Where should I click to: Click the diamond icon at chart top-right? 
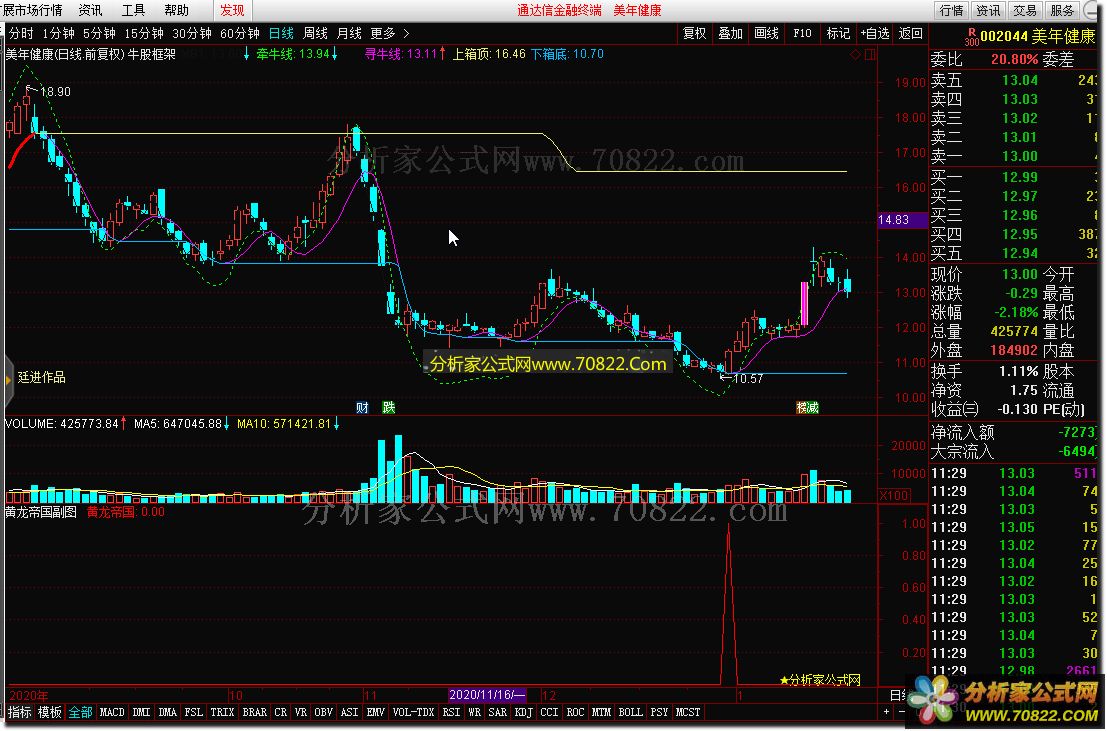point(856,54)
